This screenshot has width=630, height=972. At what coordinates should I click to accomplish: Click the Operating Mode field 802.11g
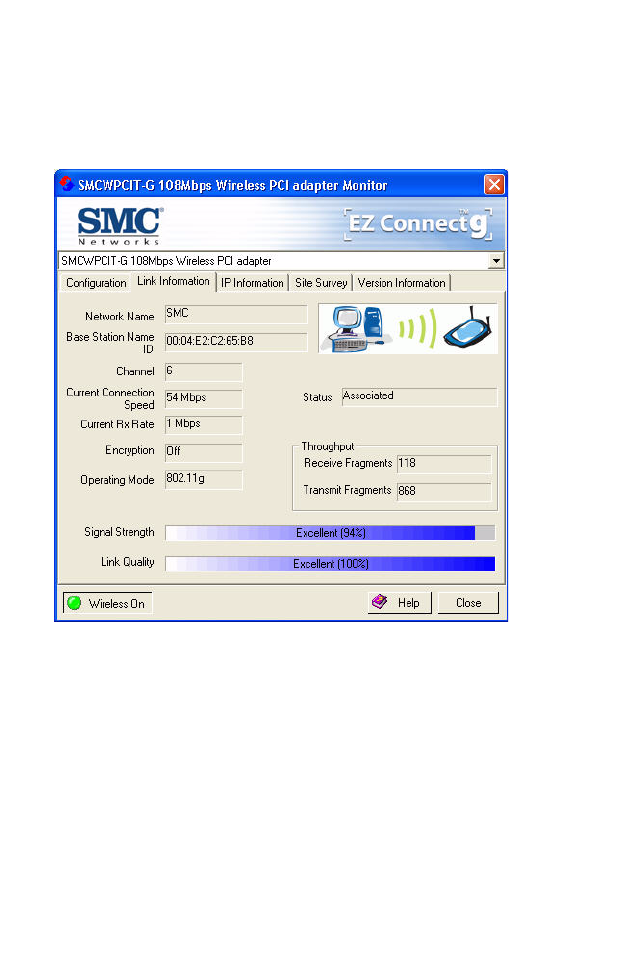(203, 479)
